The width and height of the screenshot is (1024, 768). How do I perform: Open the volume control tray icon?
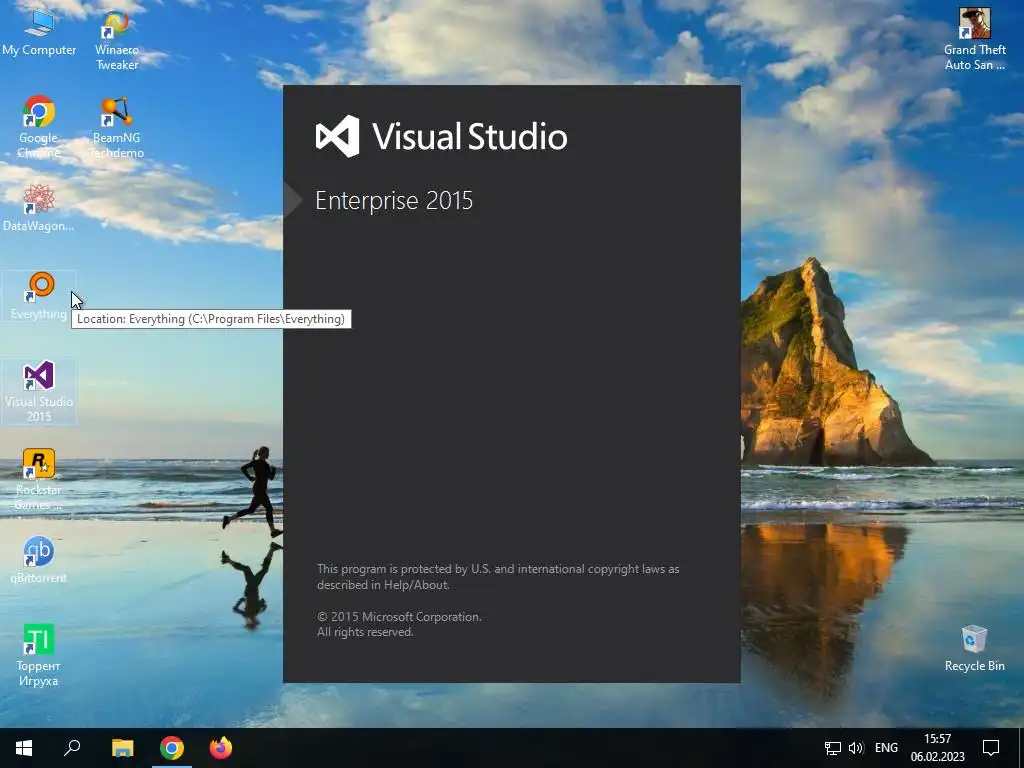click(856, 748)
